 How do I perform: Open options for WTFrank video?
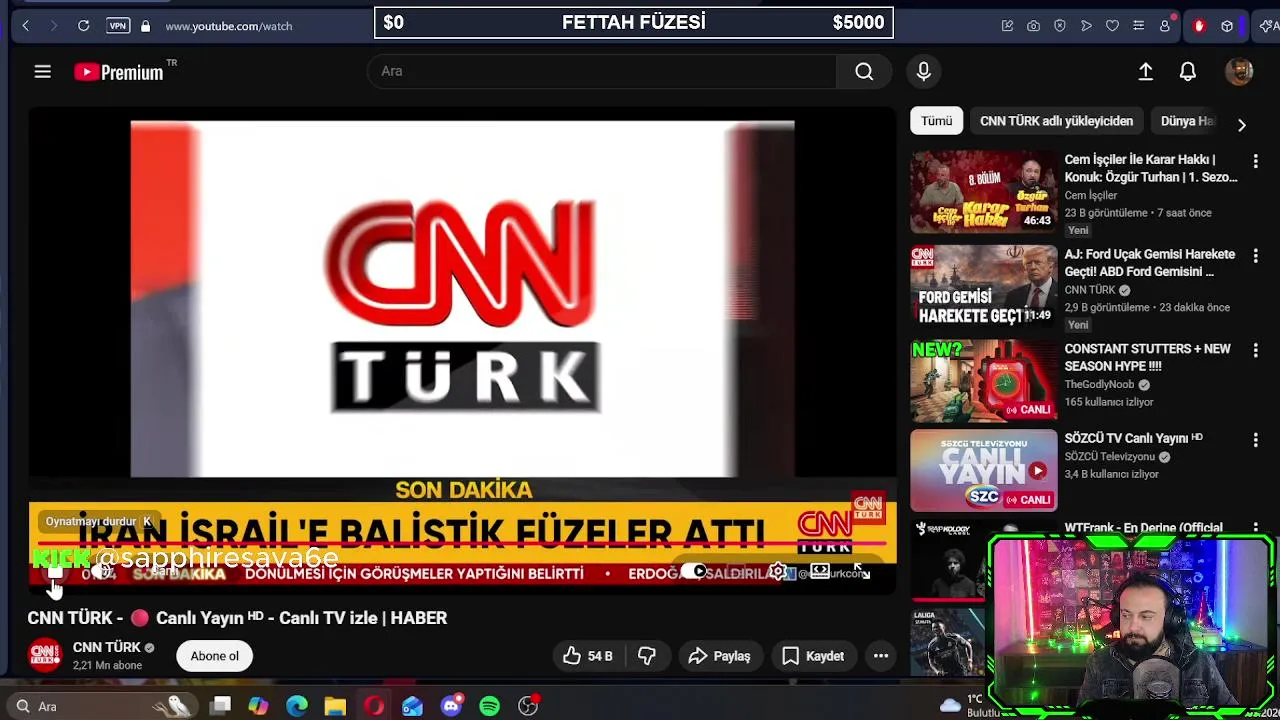click(1256, 528)
